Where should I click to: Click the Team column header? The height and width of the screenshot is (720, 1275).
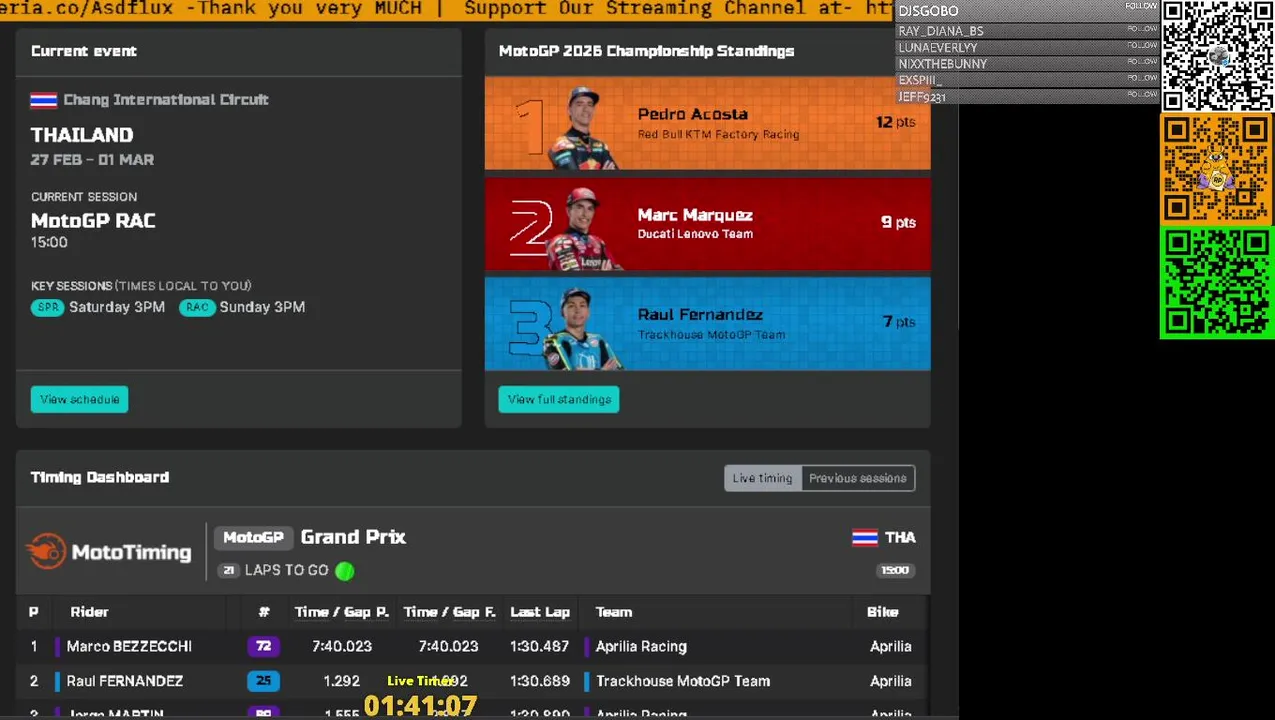tap(614, 613)
